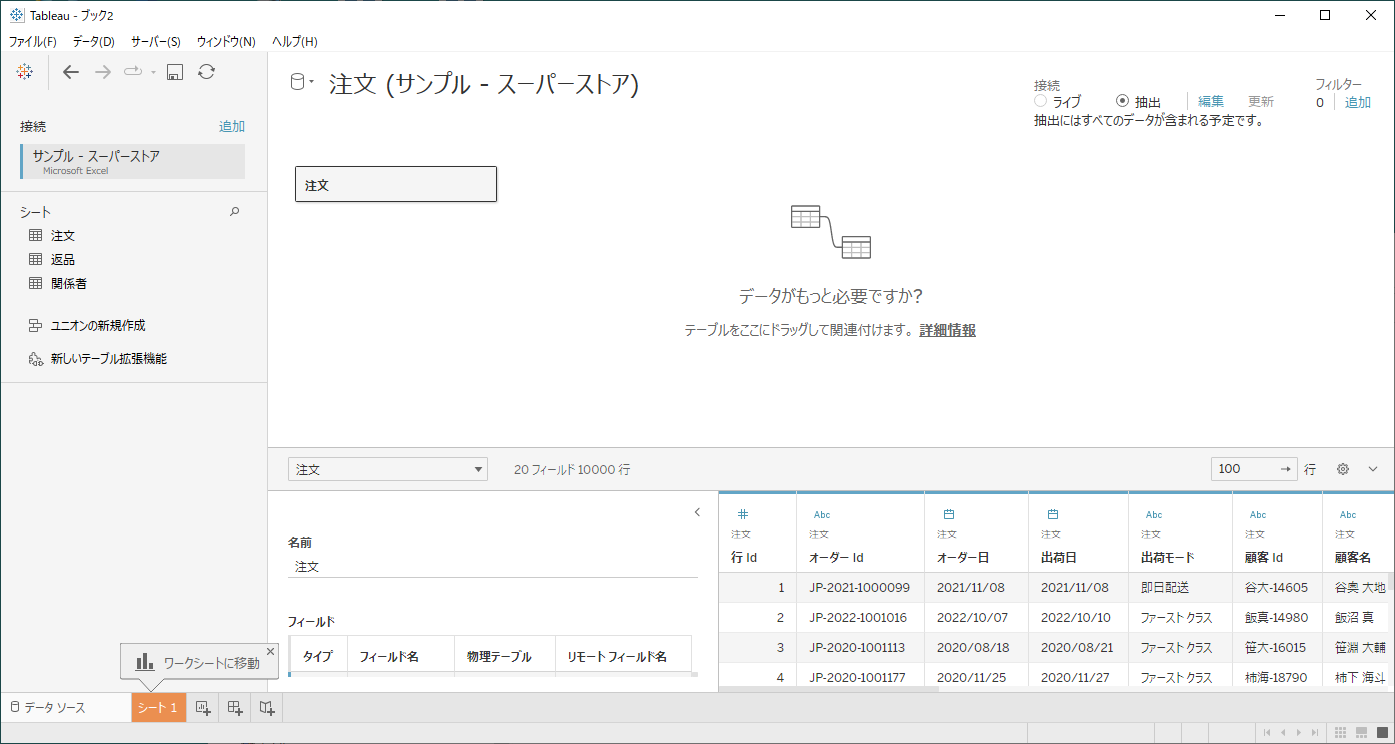Click the 更新 extract link
This screenshot has width=1395, height=744.
1261,101
